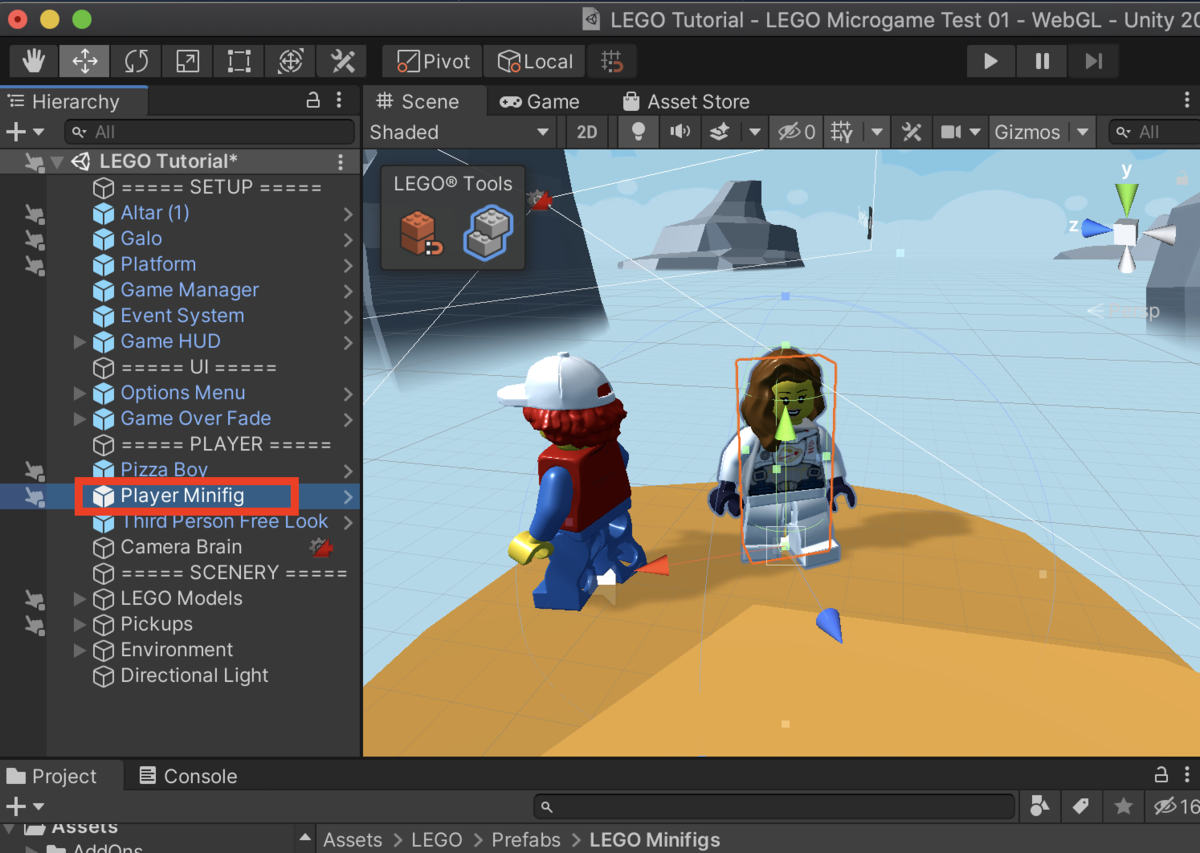The height and width of the screenshot is (853, 1200).
Task: Select LEGO brick connect tool
Action: point(421,234)
